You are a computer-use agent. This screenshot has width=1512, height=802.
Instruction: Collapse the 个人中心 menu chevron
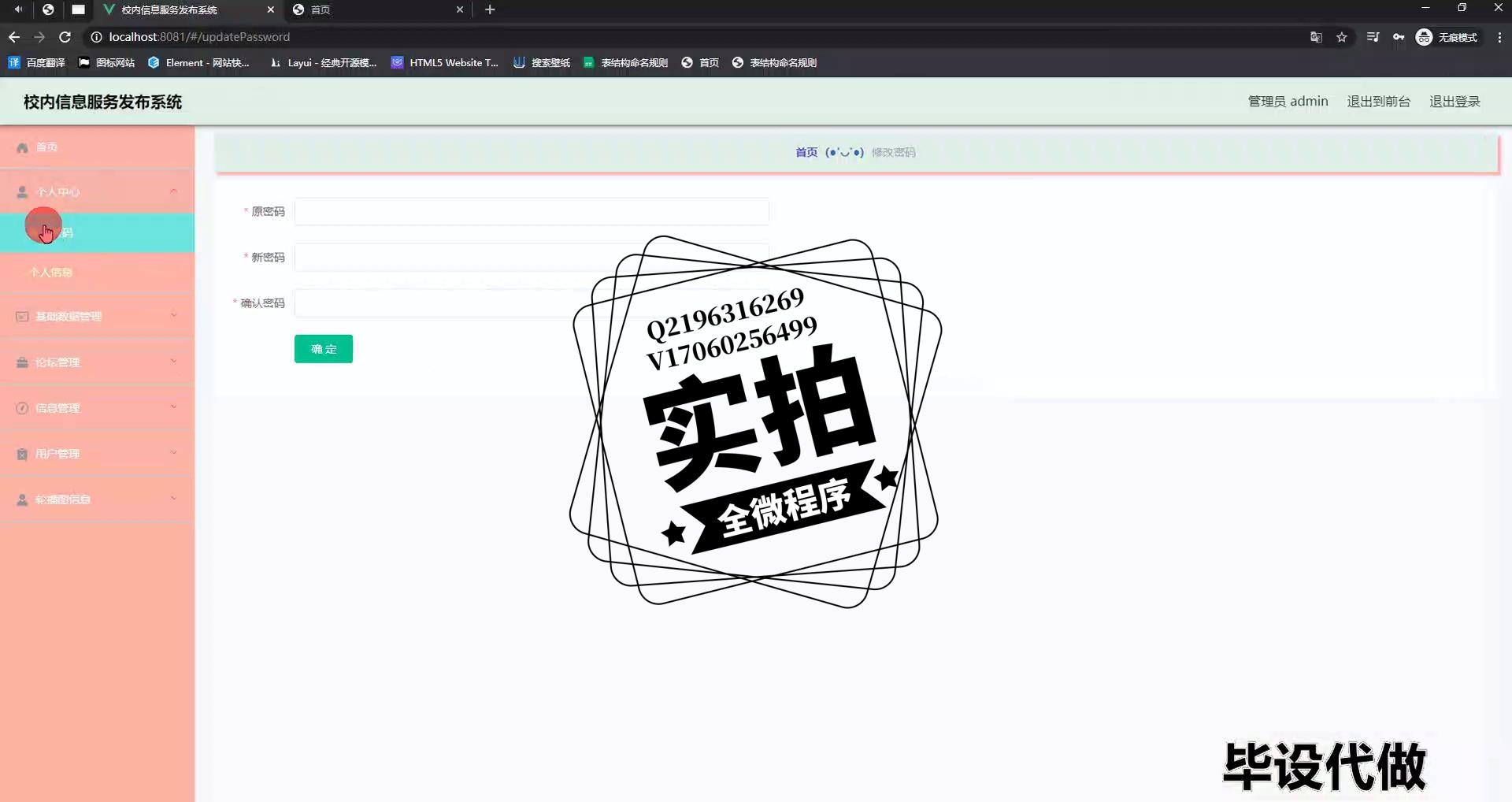(x=173, y=191)
